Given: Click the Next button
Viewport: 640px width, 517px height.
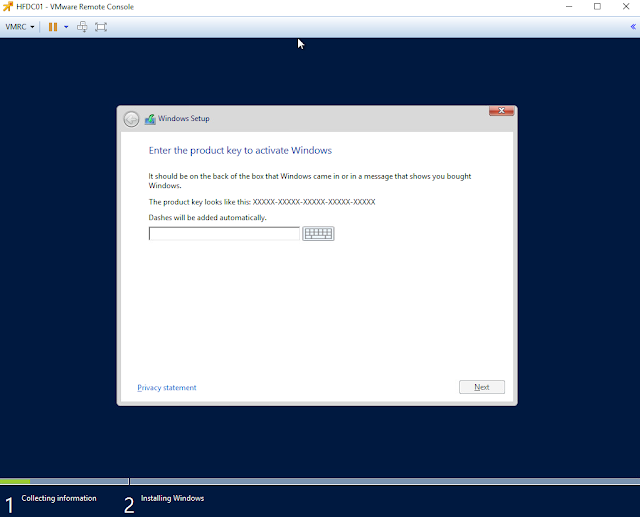Looking at the screenshot, I should (482, 387).
